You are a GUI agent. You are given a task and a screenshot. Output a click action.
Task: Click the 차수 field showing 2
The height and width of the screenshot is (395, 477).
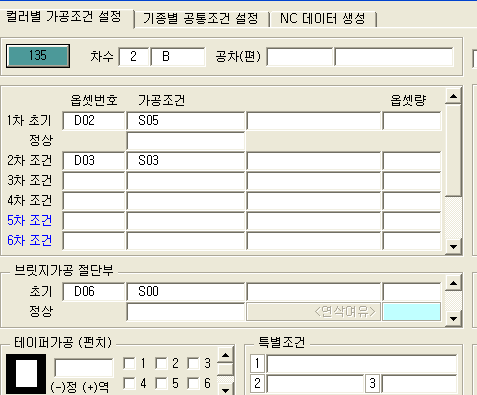(x=133, y=57)
